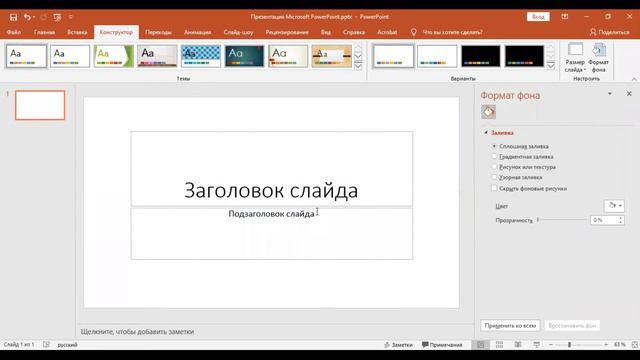Click the Fill paint bucket icon
The image size is (640, 360).
coord(488,112)
